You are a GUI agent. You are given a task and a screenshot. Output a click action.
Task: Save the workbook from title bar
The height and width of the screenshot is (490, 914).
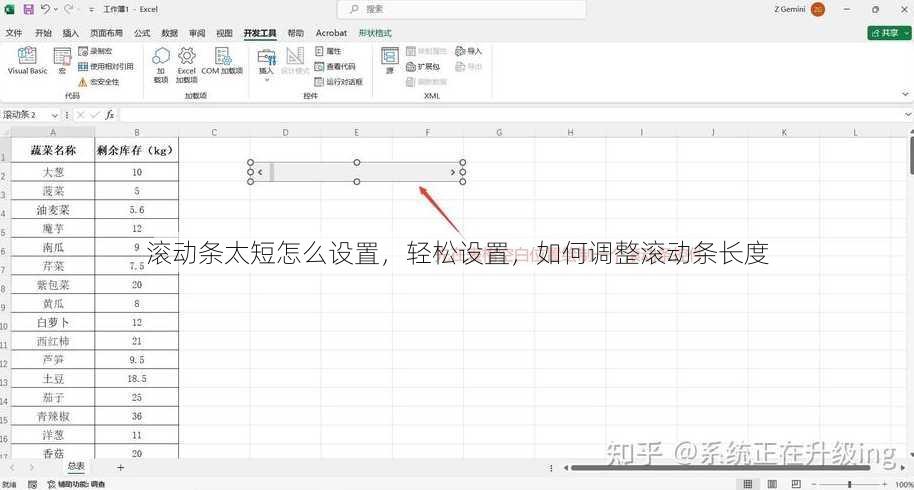28,9
